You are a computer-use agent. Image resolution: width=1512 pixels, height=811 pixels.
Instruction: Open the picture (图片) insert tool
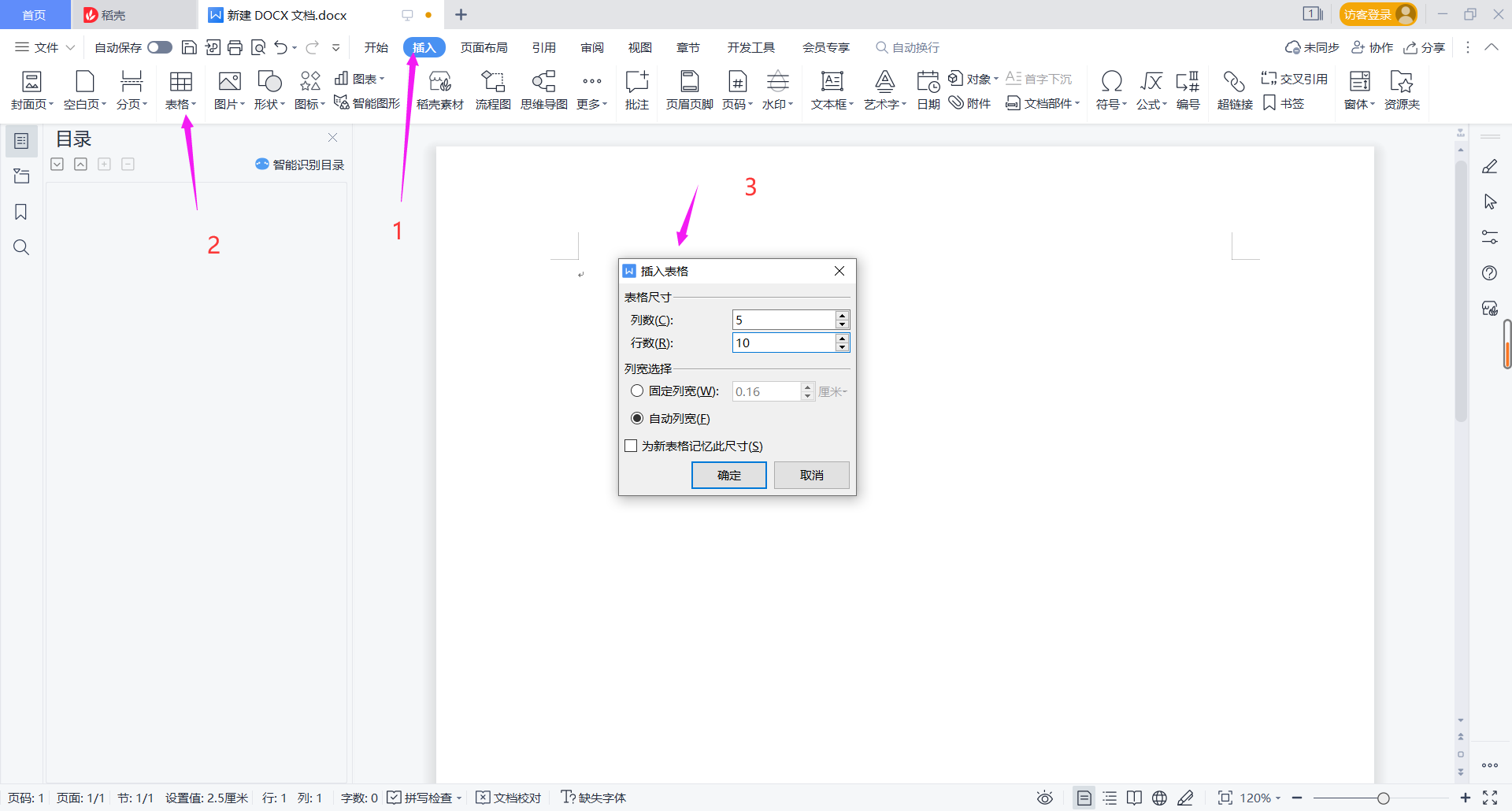(229, 91)
